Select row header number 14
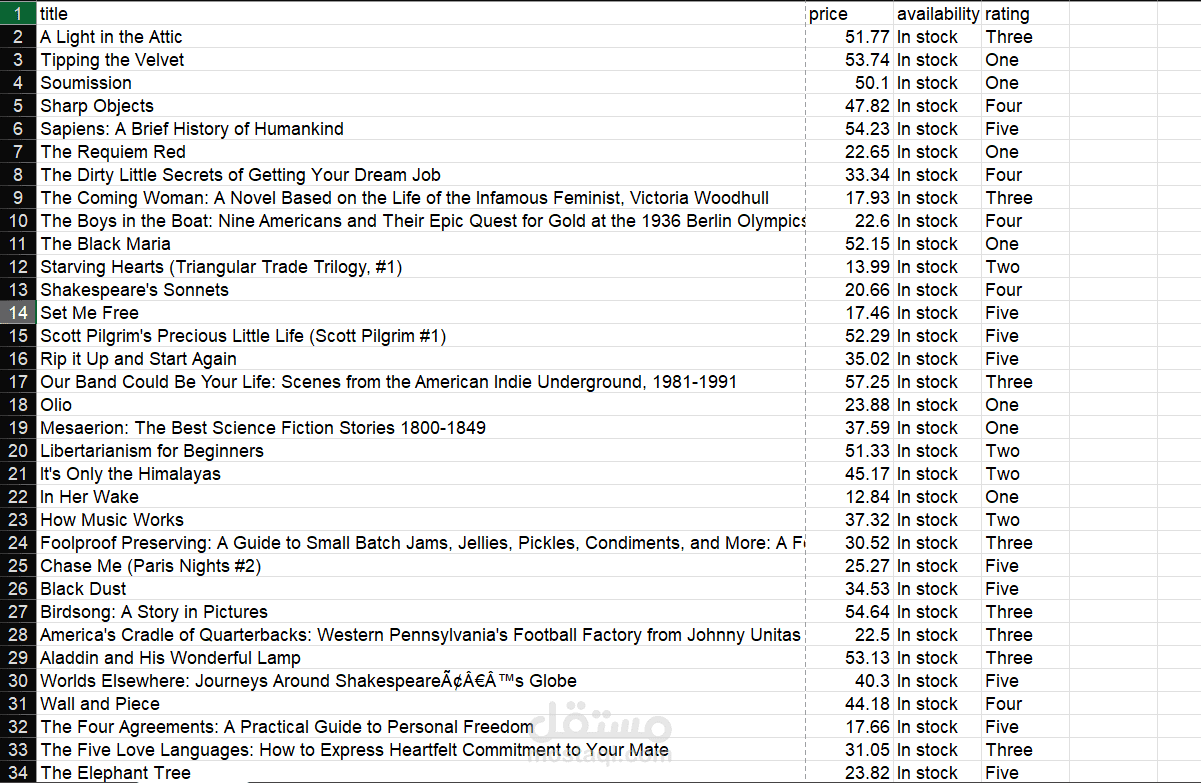 click(x=19, y=313)
